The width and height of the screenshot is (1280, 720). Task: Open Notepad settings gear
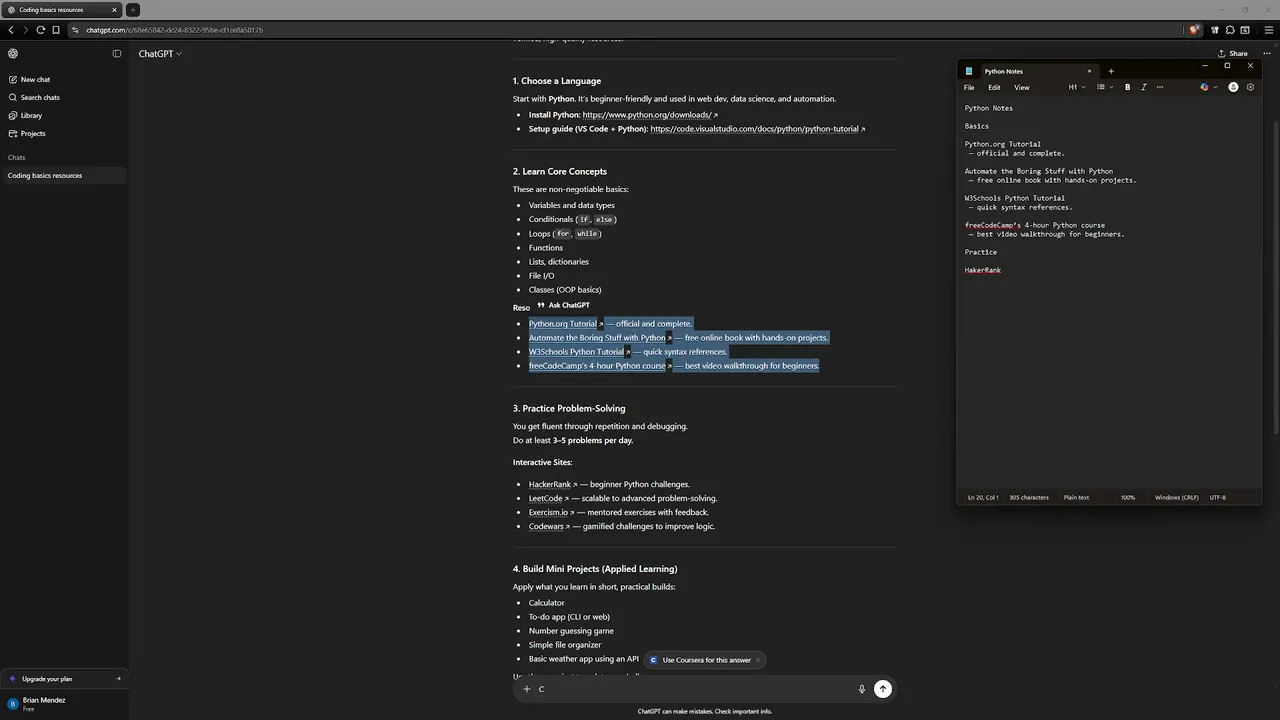pyautogui.click(x=1250, y=87)
